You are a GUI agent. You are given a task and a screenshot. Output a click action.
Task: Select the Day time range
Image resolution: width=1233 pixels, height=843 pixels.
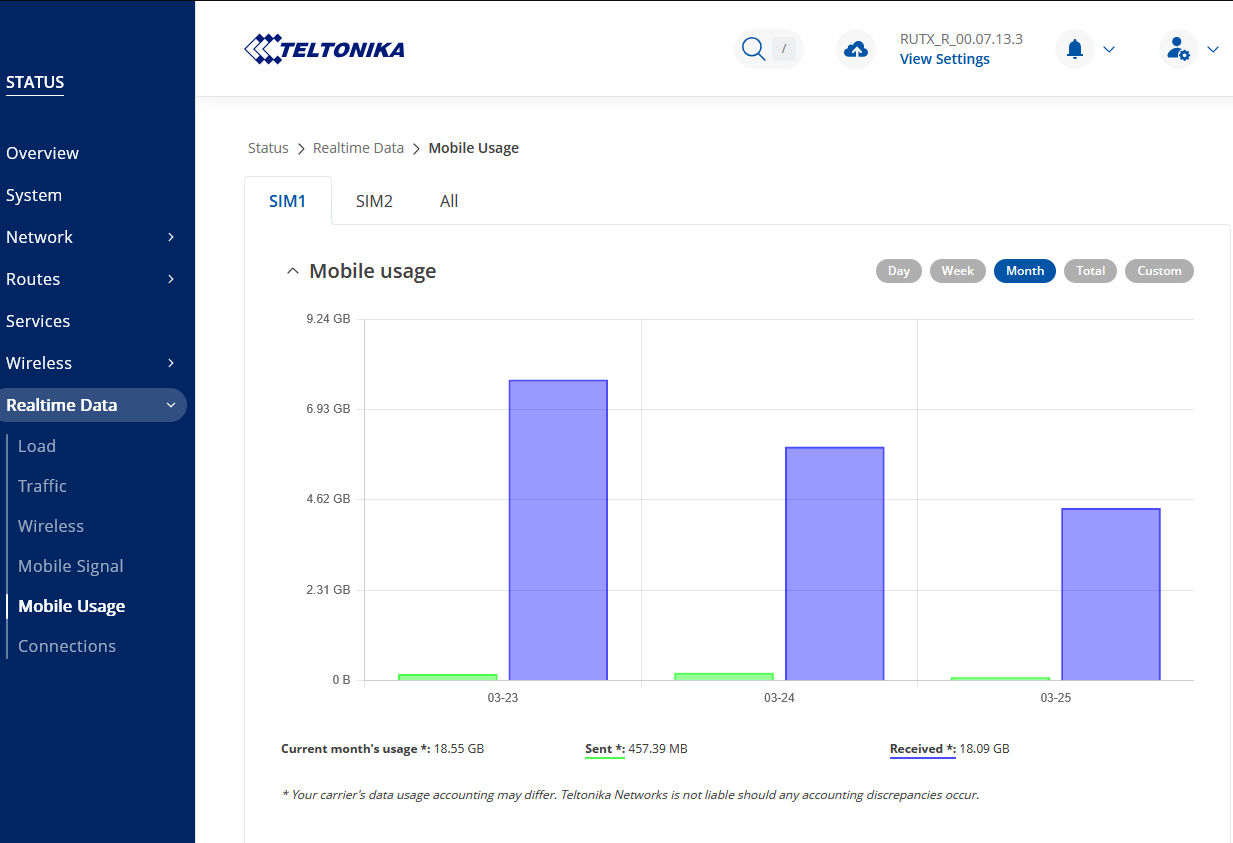tap(899, 271)
